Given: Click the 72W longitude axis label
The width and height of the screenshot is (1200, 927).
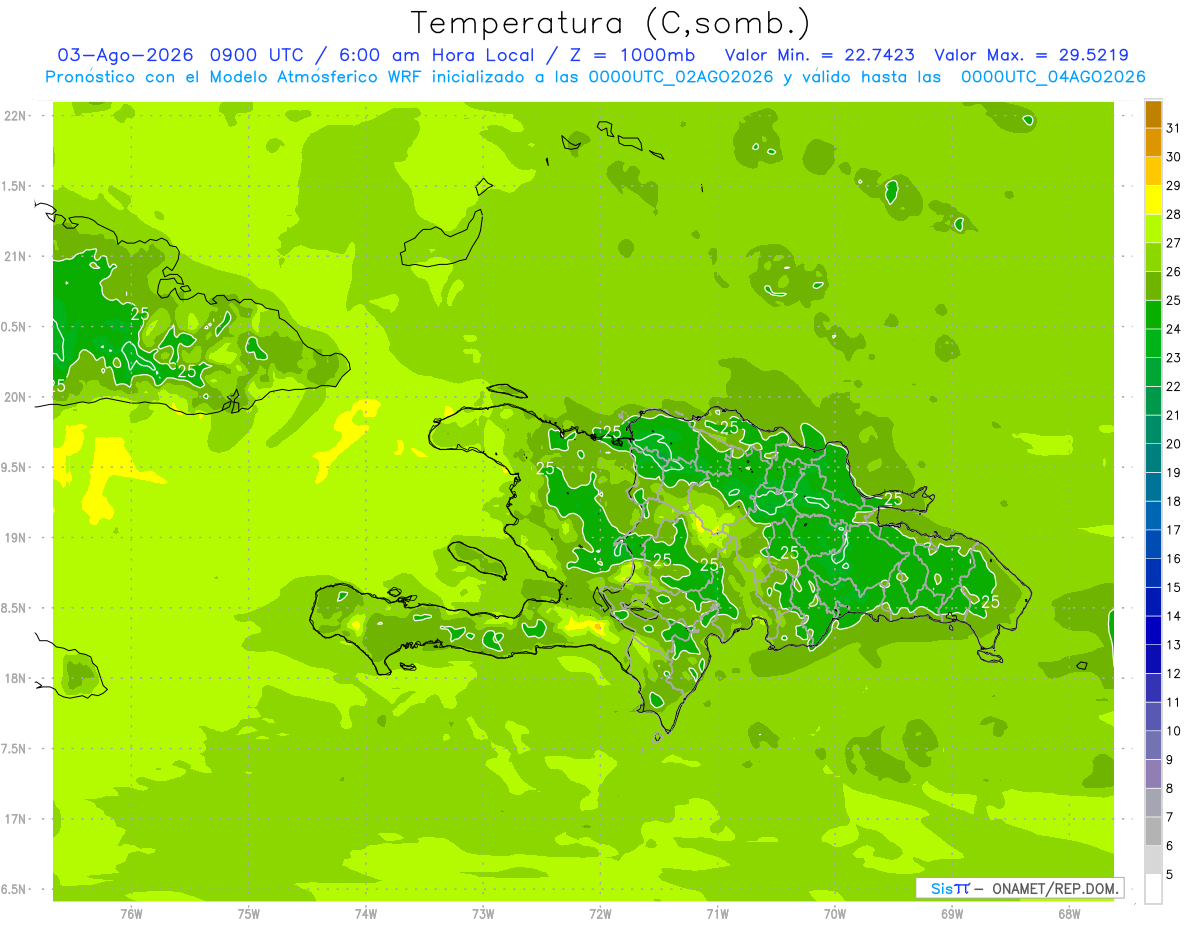Looking at the screenshot, I should (600, 913).
